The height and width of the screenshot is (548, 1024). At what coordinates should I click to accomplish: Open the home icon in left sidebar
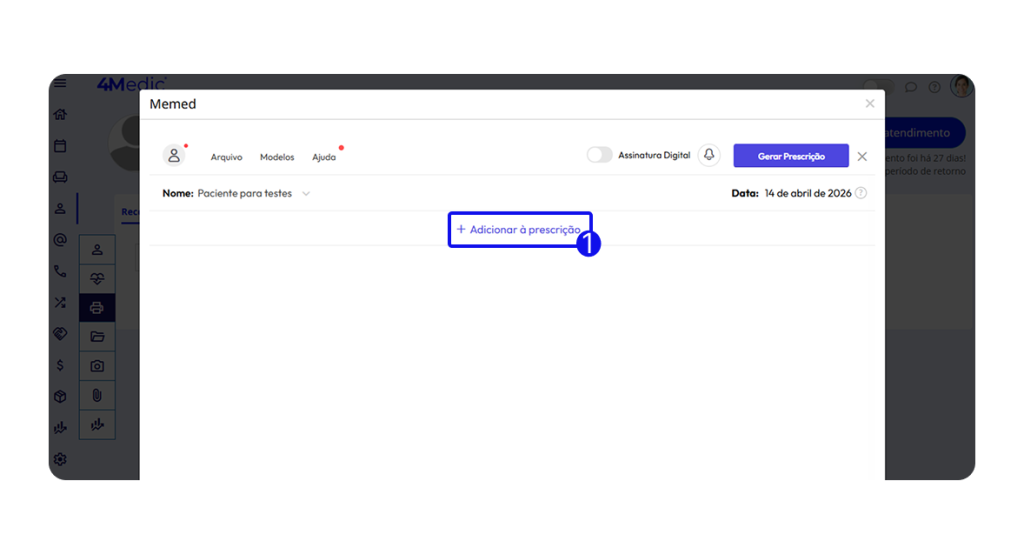click(60, 115)
